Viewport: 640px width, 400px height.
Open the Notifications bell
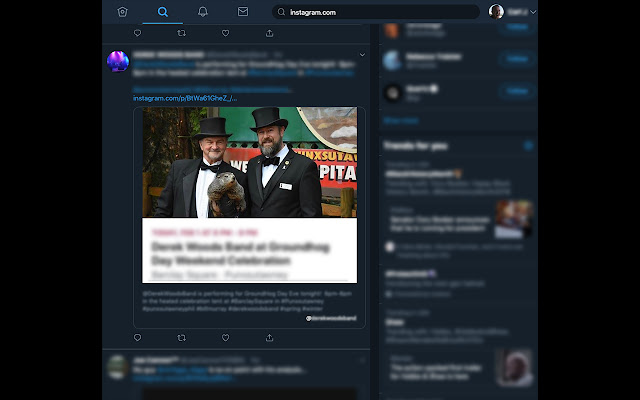click(202, 12)
